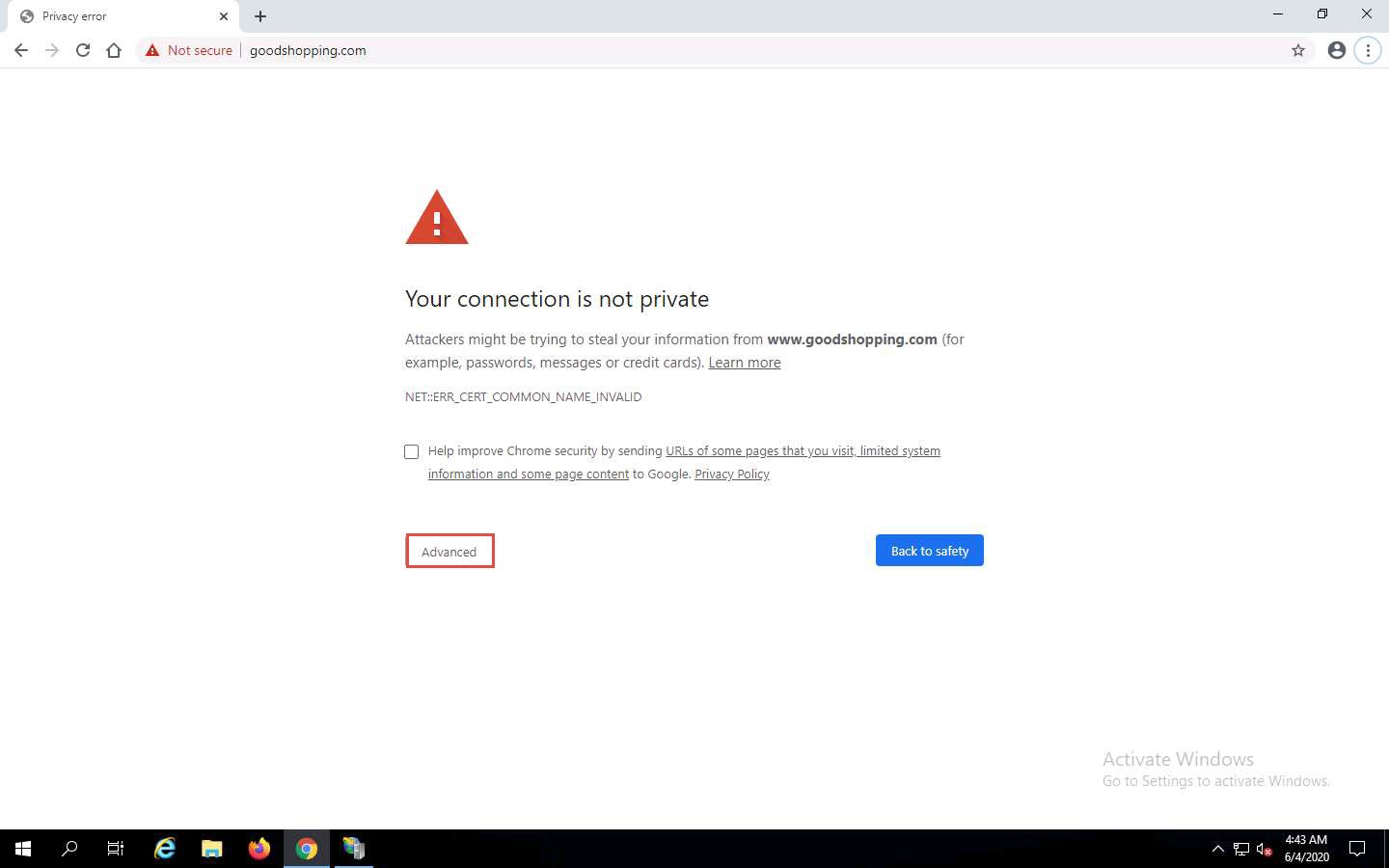Image resolution: width=1389 pixels, height=868 pixels.
Task: Open the Learn more link
Action: pyautogui.click(x=744, y=363)
